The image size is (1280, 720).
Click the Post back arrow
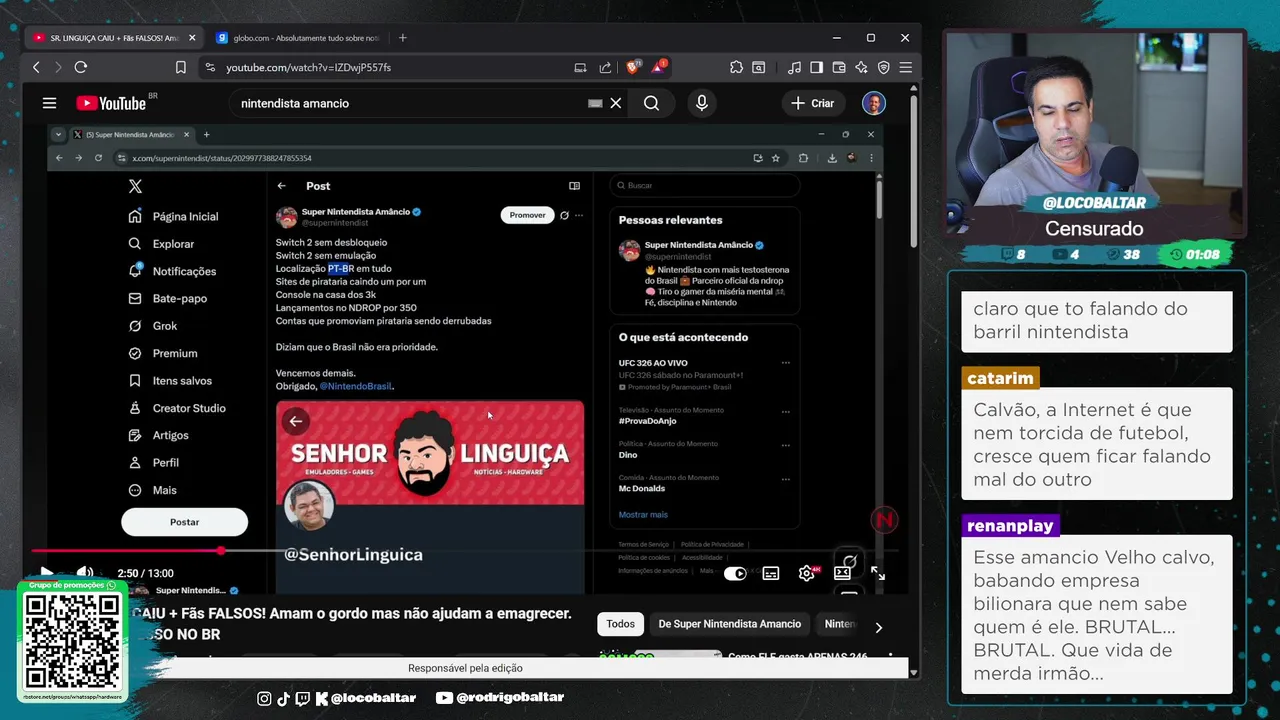282,186
